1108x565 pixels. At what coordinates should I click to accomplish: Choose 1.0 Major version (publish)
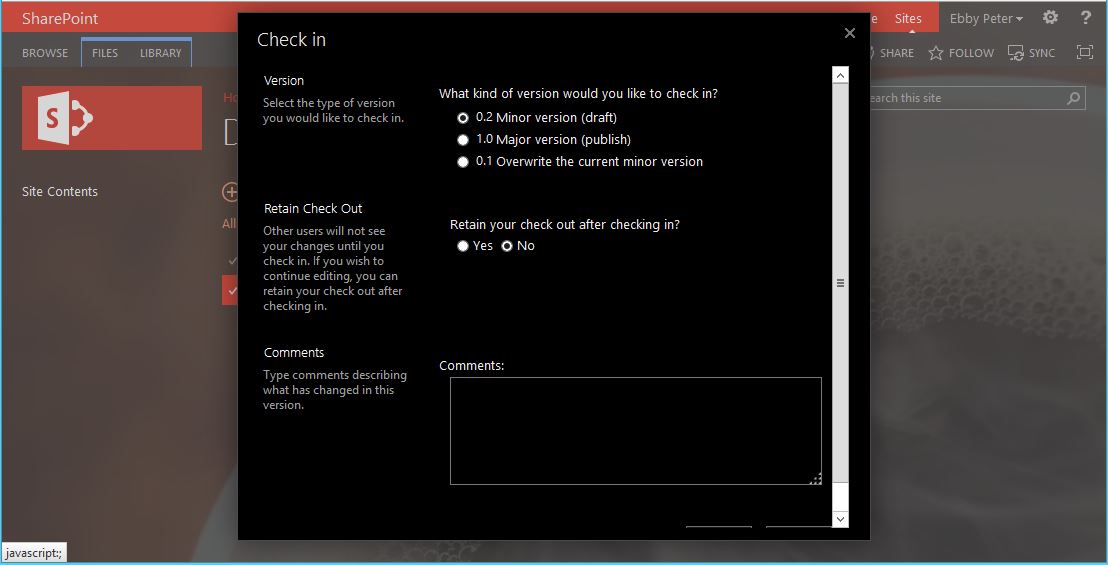pyautogui.click(x=463, y=140)
